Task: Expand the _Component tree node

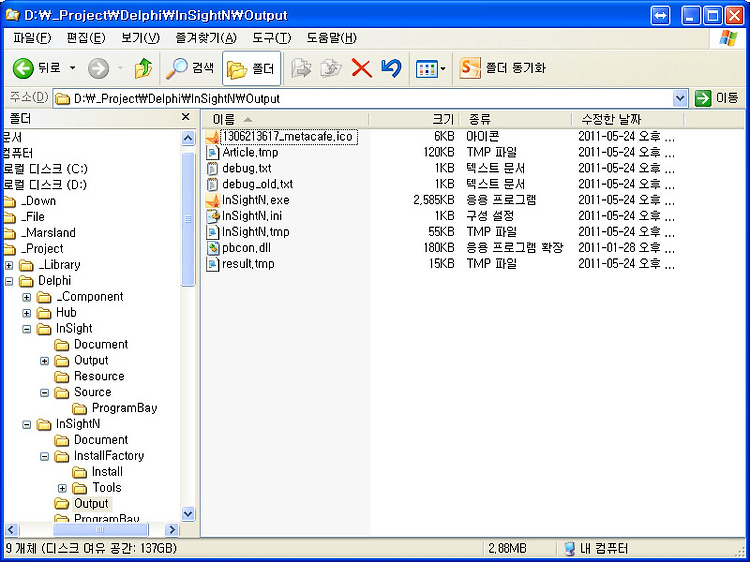Action: pos(27,297)
